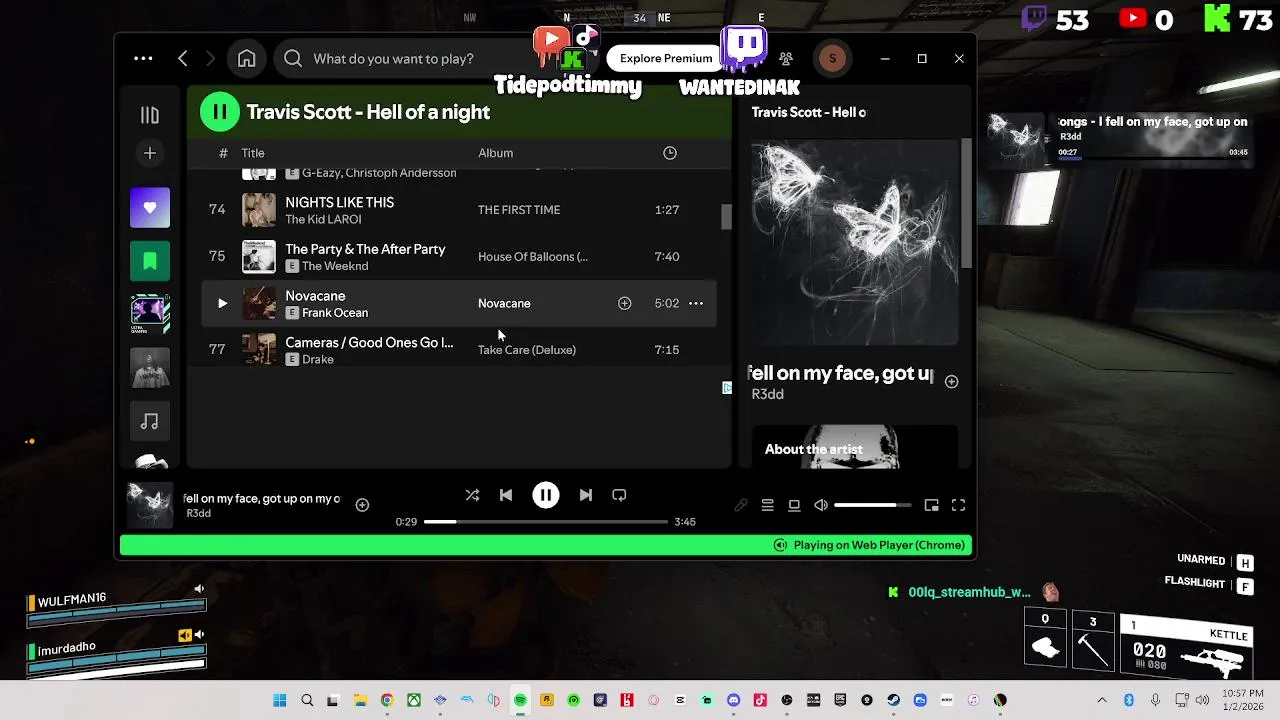Click Novacane album cover thumbnail
1280x720 pixels.
[x=259, y=303]
